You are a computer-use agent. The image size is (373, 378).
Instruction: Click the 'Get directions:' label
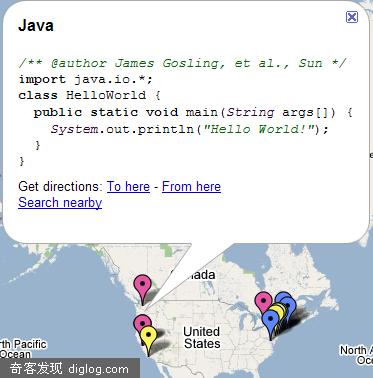[61, 186]
